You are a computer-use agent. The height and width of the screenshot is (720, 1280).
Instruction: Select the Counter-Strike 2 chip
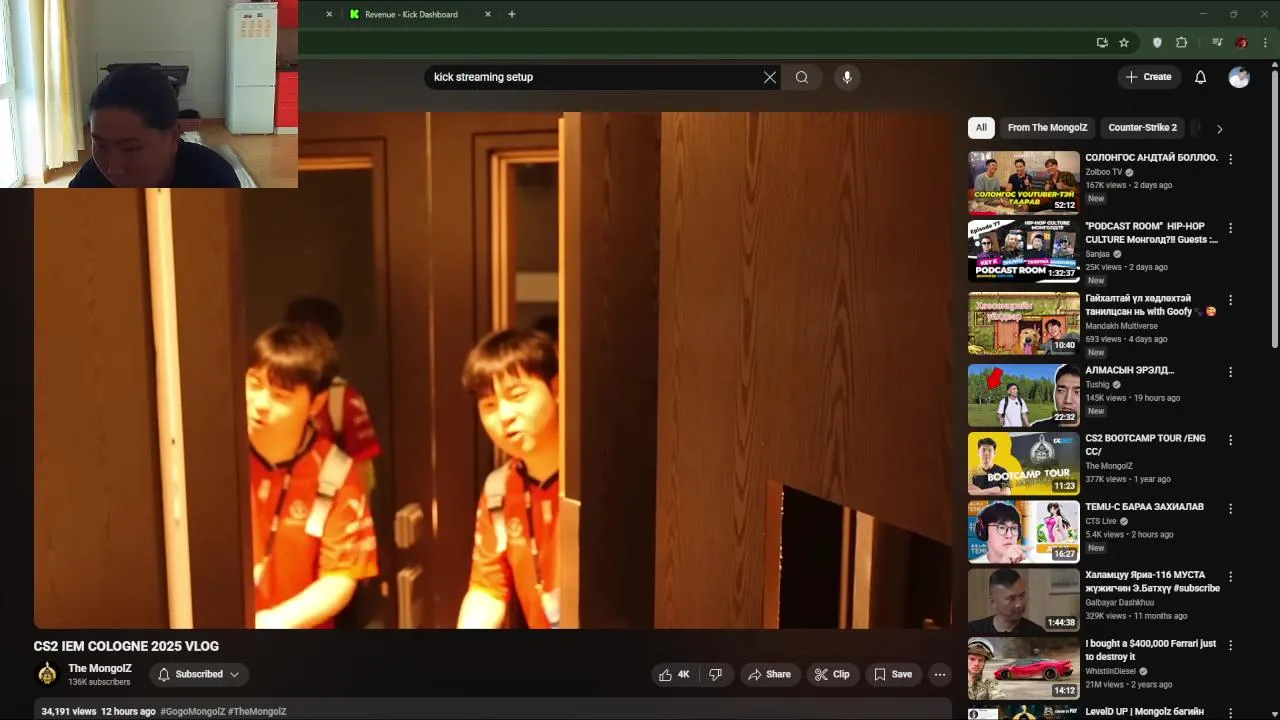click(1143, 128)
